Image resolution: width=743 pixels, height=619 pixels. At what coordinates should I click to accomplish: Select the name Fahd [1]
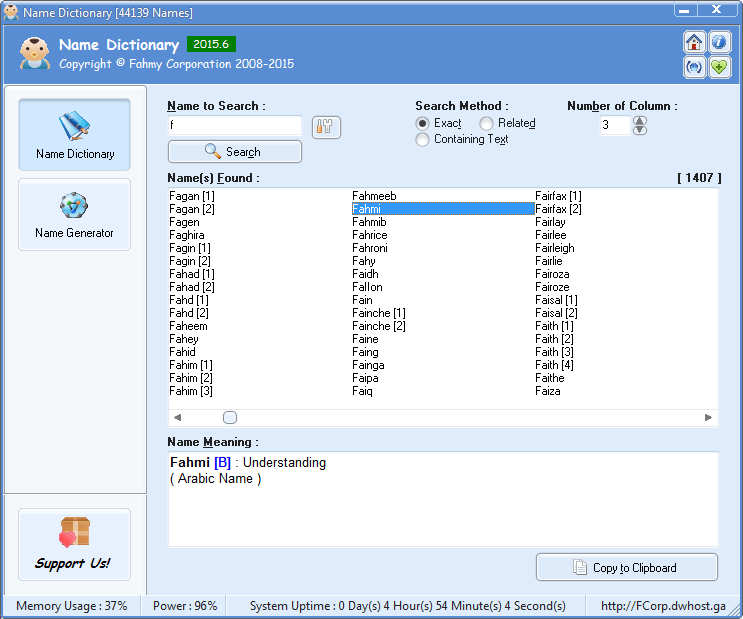(x=189, y=300)
